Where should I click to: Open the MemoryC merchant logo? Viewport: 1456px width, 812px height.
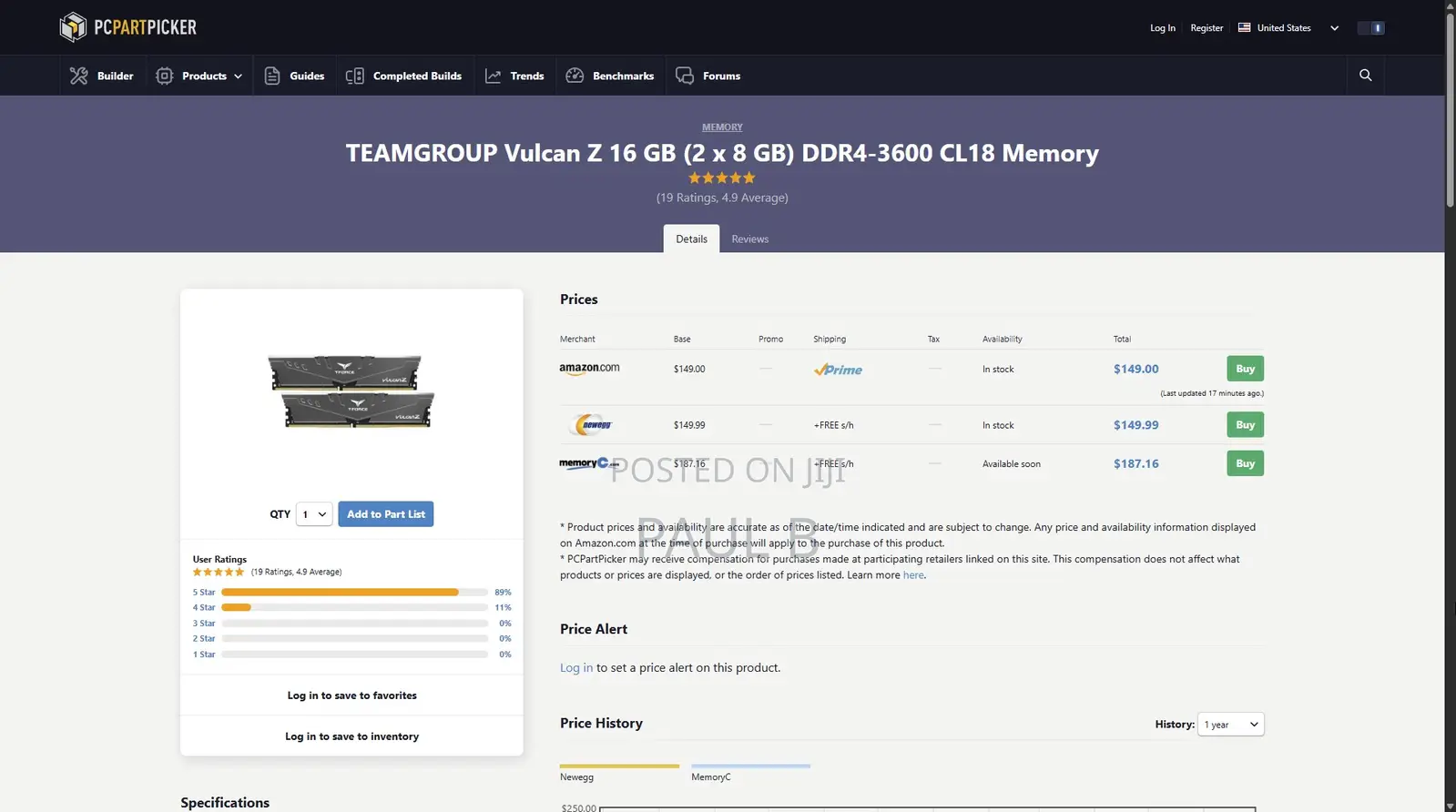[588, 463]
